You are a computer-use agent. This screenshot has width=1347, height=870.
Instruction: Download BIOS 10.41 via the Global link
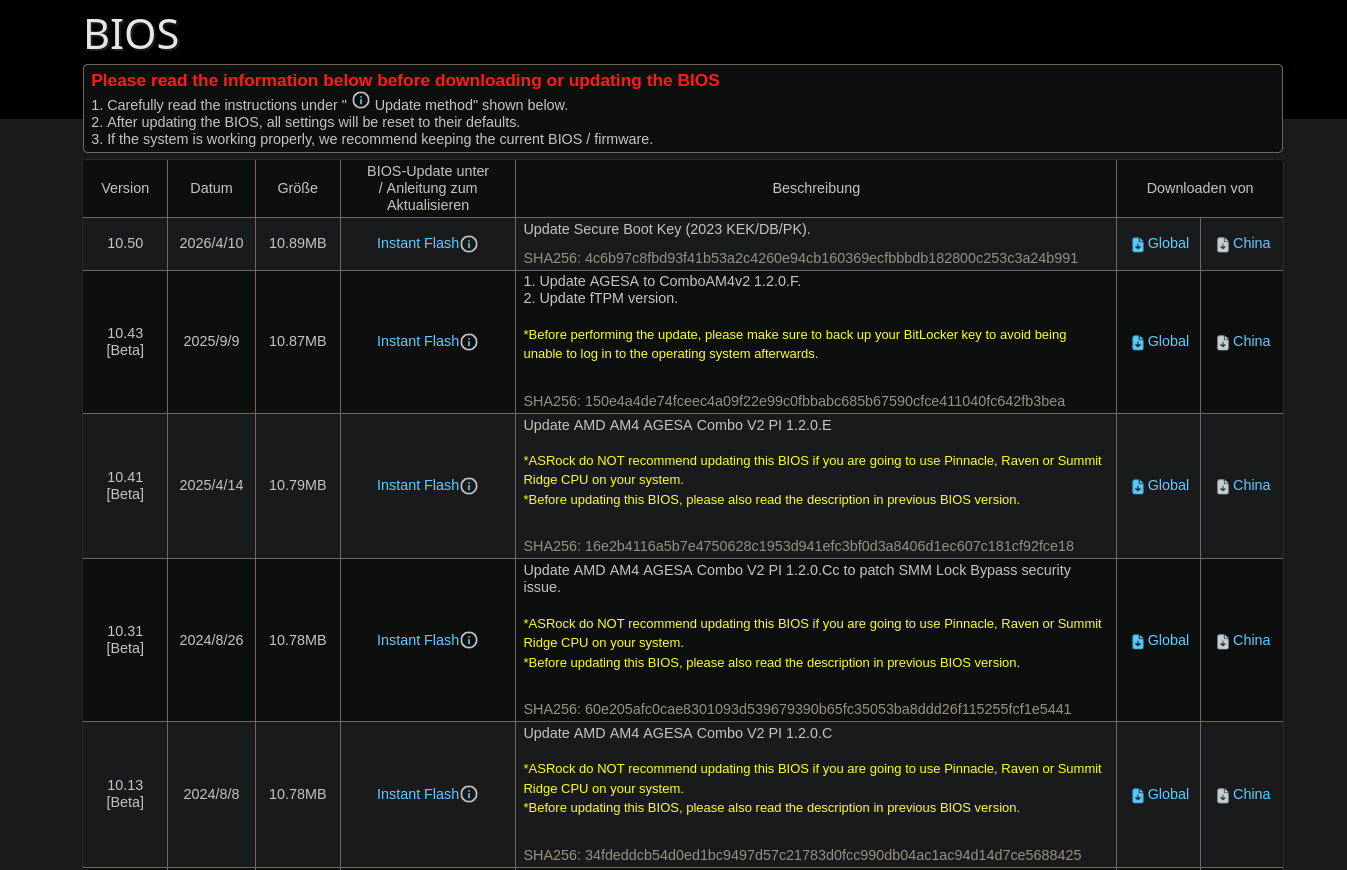click(x=1168, y=485)
